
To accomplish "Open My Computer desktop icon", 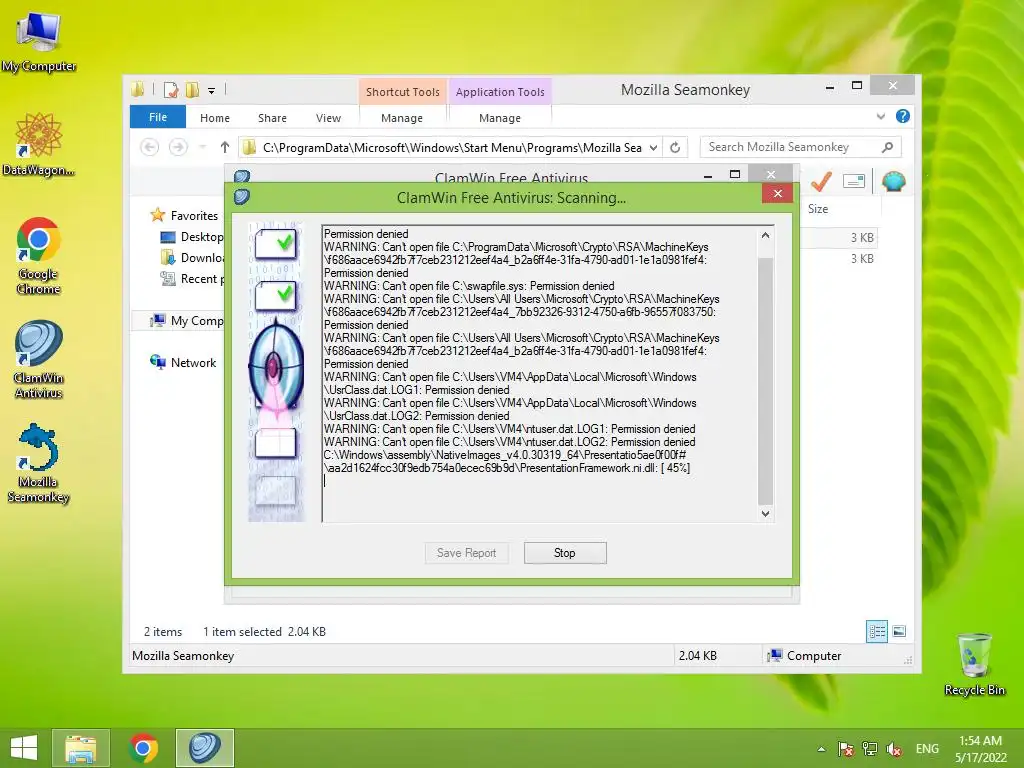I will pyautogui.click(x=39, y=42).
